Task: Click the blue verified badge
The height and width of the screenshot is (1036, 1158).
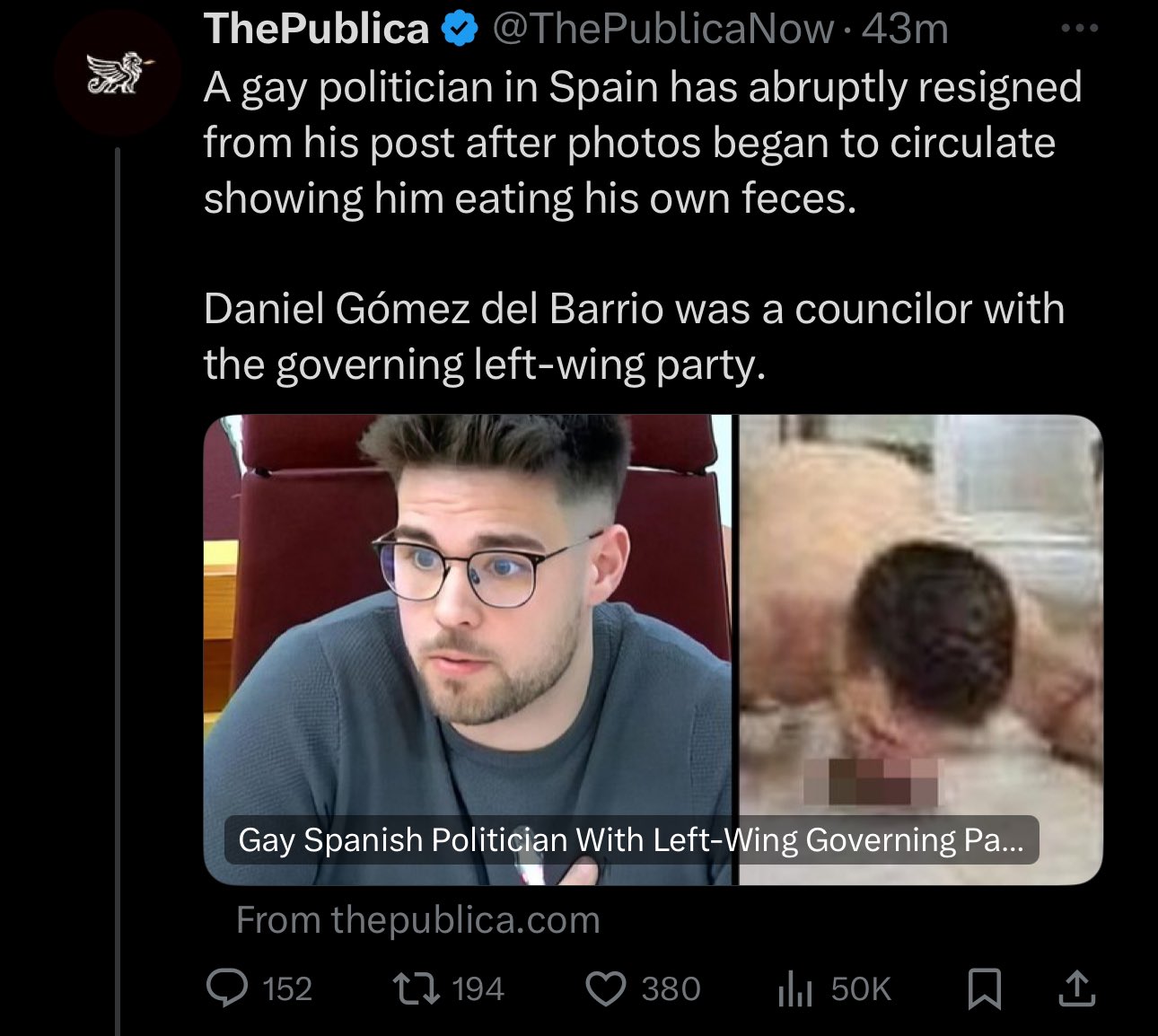Action: click(460, 30)
